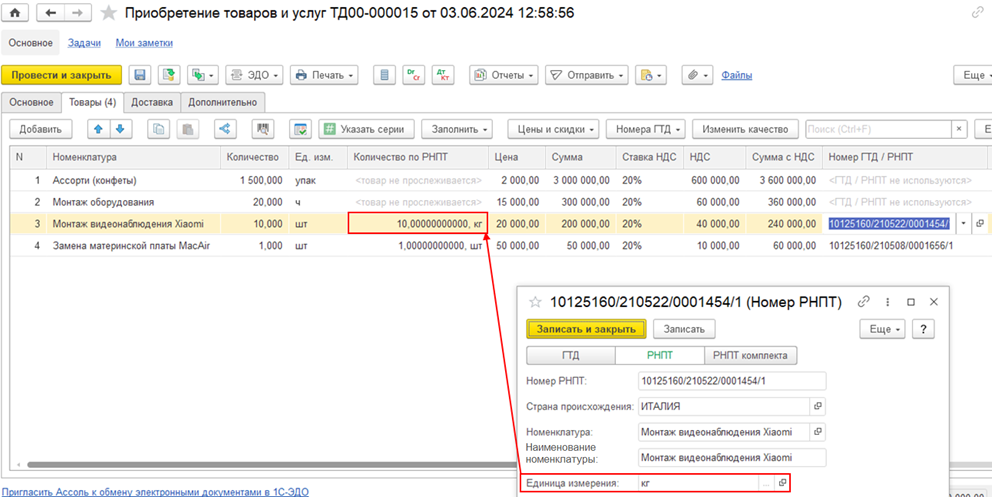Go to the home page icon

coord(16,13)
